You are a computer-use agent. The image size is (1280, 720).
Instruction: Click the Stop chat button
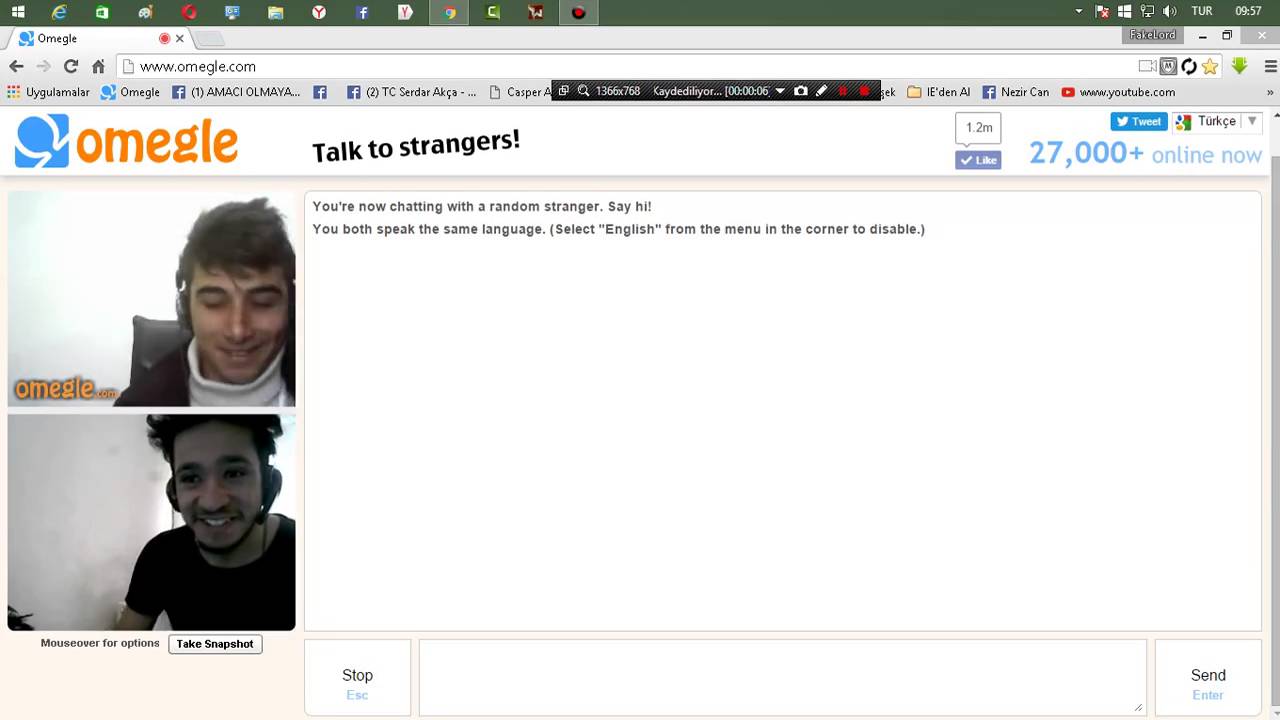pyautogui.click(x=357, y=678)
